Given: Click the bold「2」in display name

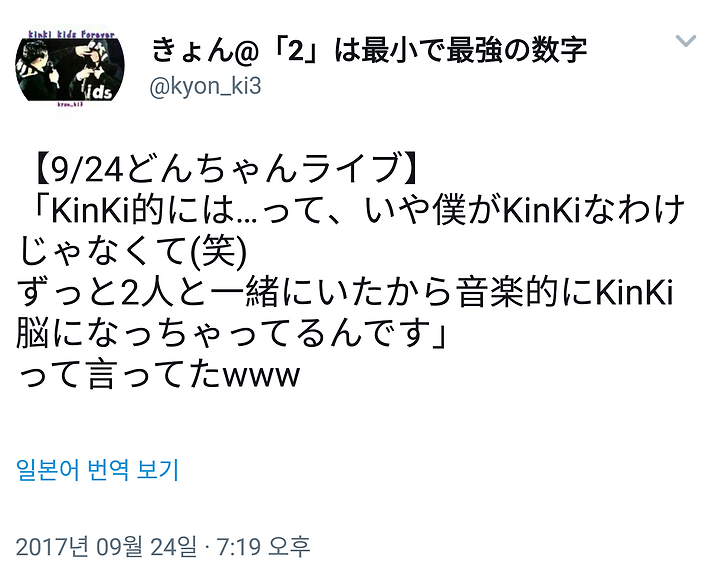Looking at the screenshot, I should tap(297, 51).
